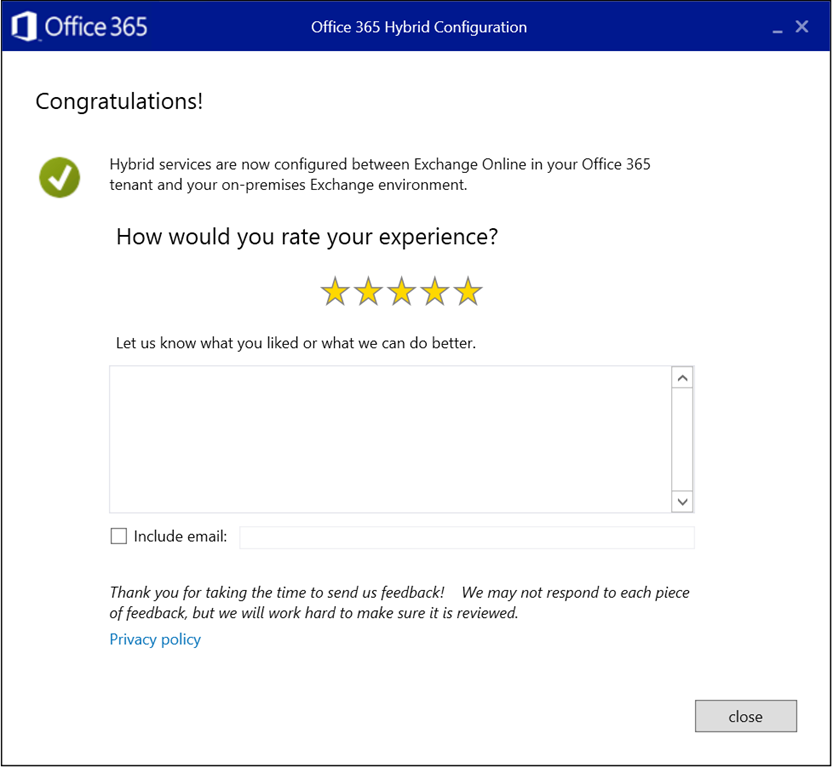833x768 pixels.
Task: Give five stars via the last star
Action: click(468, 291)
